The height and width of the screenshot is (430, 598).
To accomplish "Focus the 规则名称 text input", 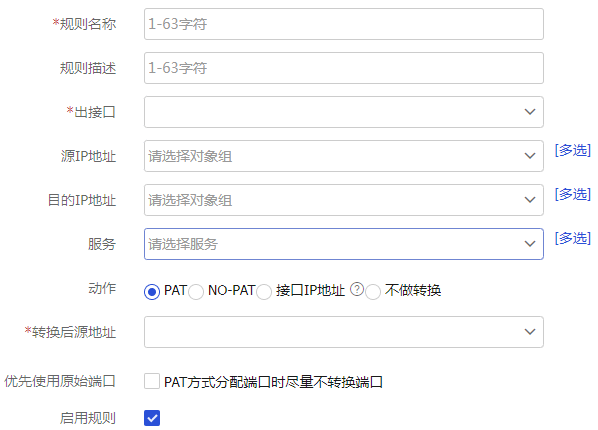I will pos(344,24).
